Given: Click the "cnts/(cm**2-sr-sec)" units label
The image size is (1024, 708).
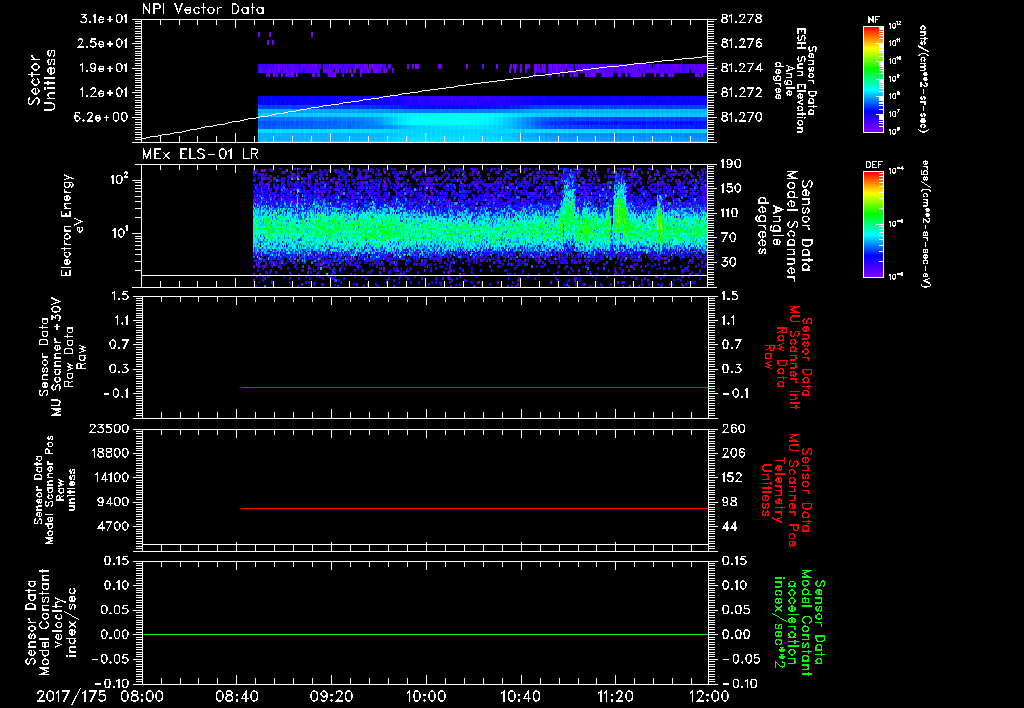Looking at the screenshot, I should click(x=923, y=79).
